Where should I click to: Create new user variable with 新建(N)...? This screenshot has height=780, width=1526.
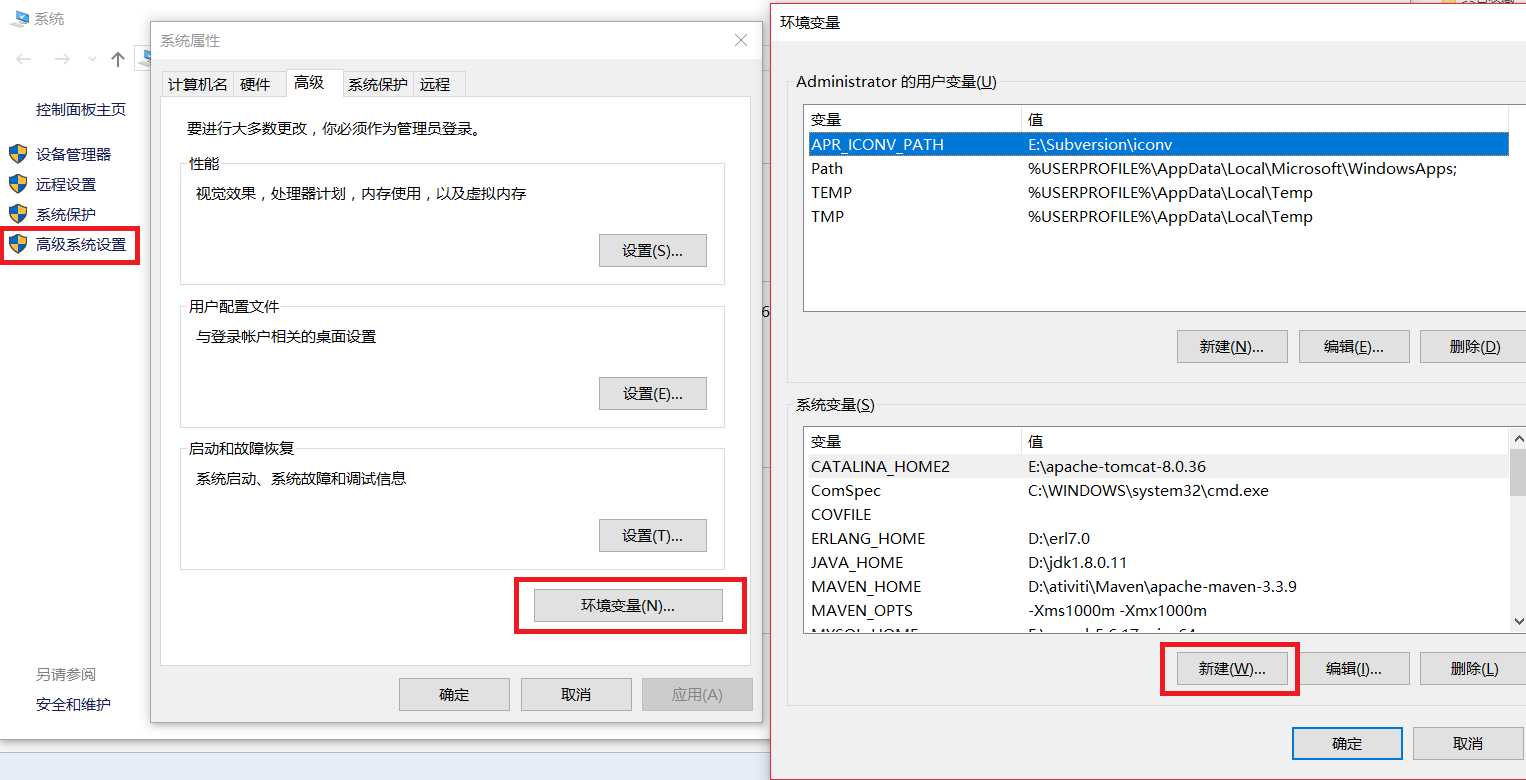1232,346
